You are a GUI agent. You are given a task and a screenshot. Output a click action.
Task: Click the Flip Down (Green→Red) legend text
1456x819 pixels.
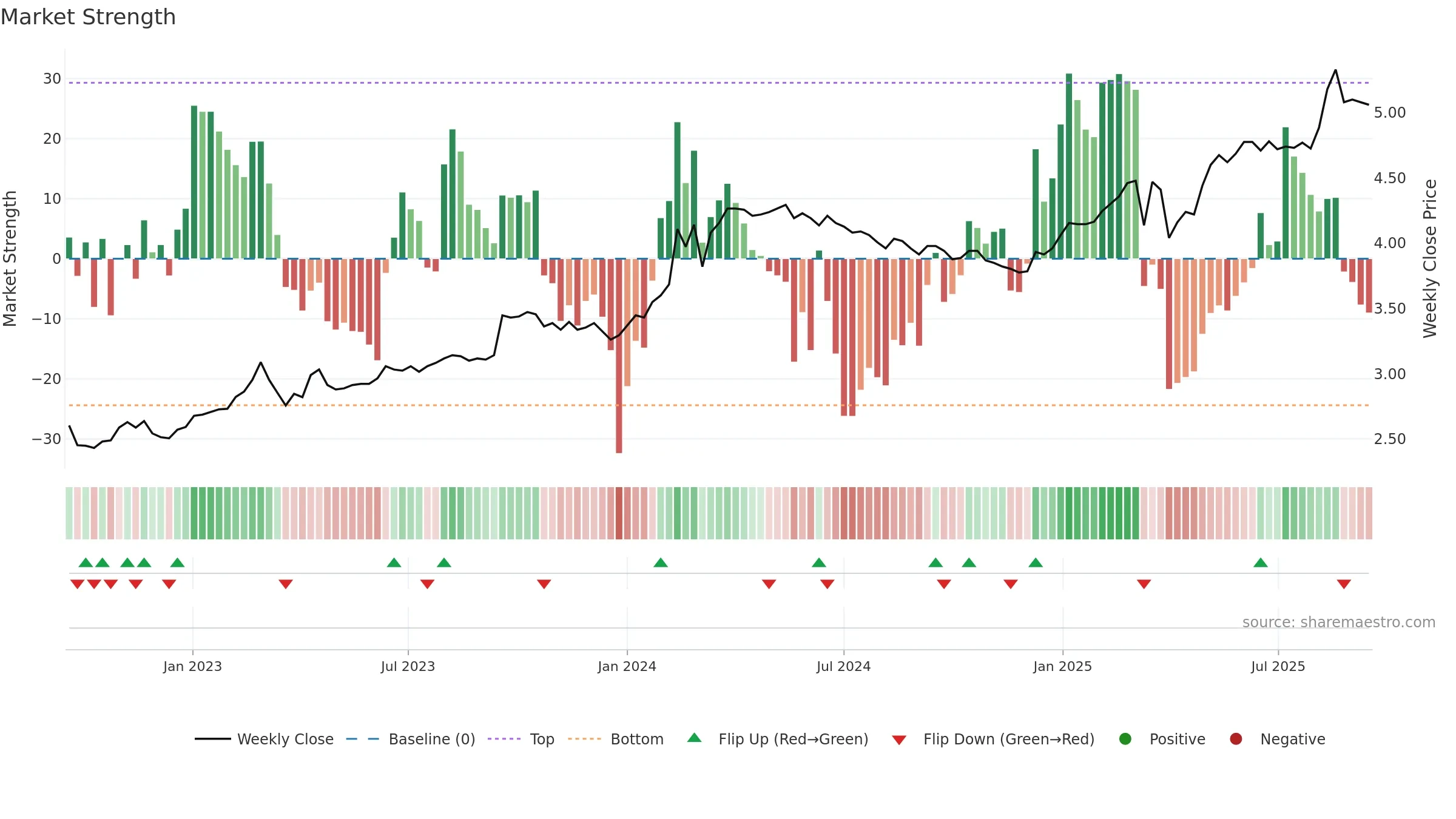1009,739
